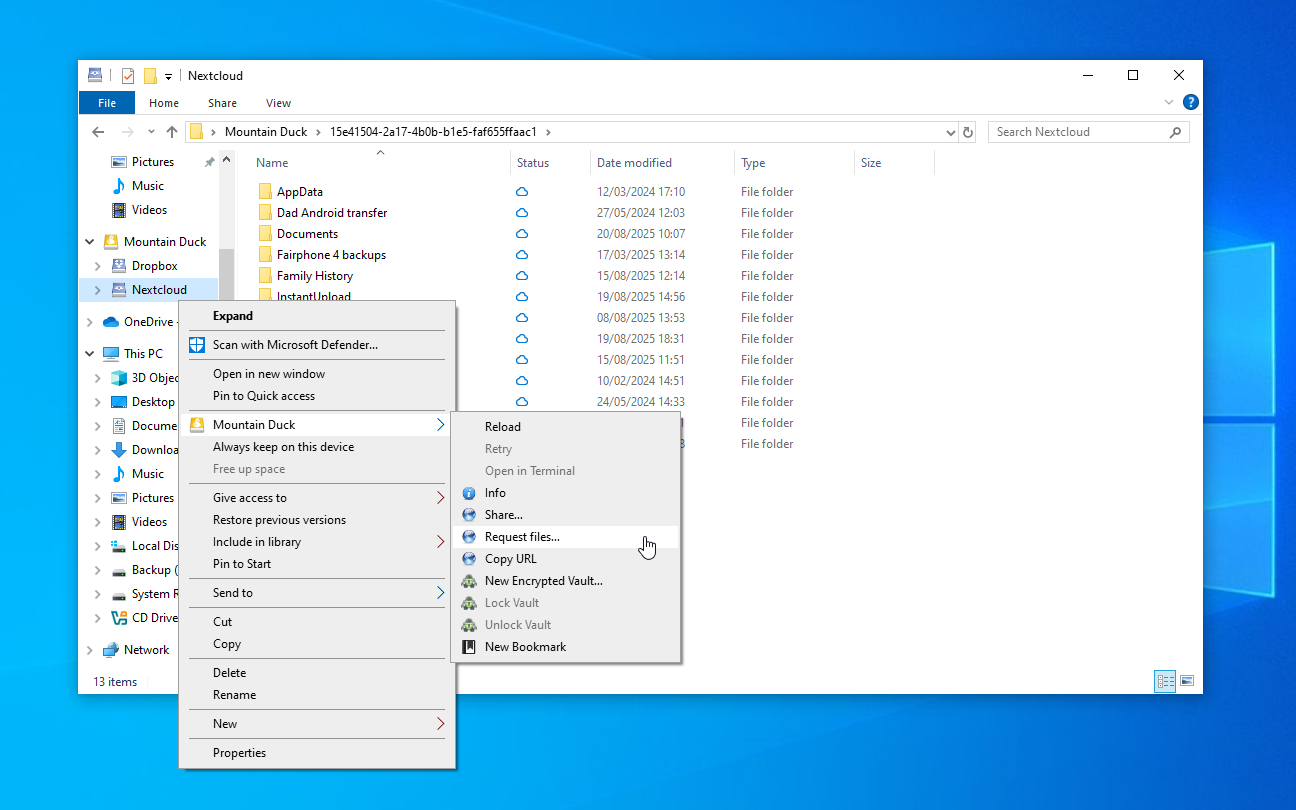Choose Properties in the context menu

317,753
